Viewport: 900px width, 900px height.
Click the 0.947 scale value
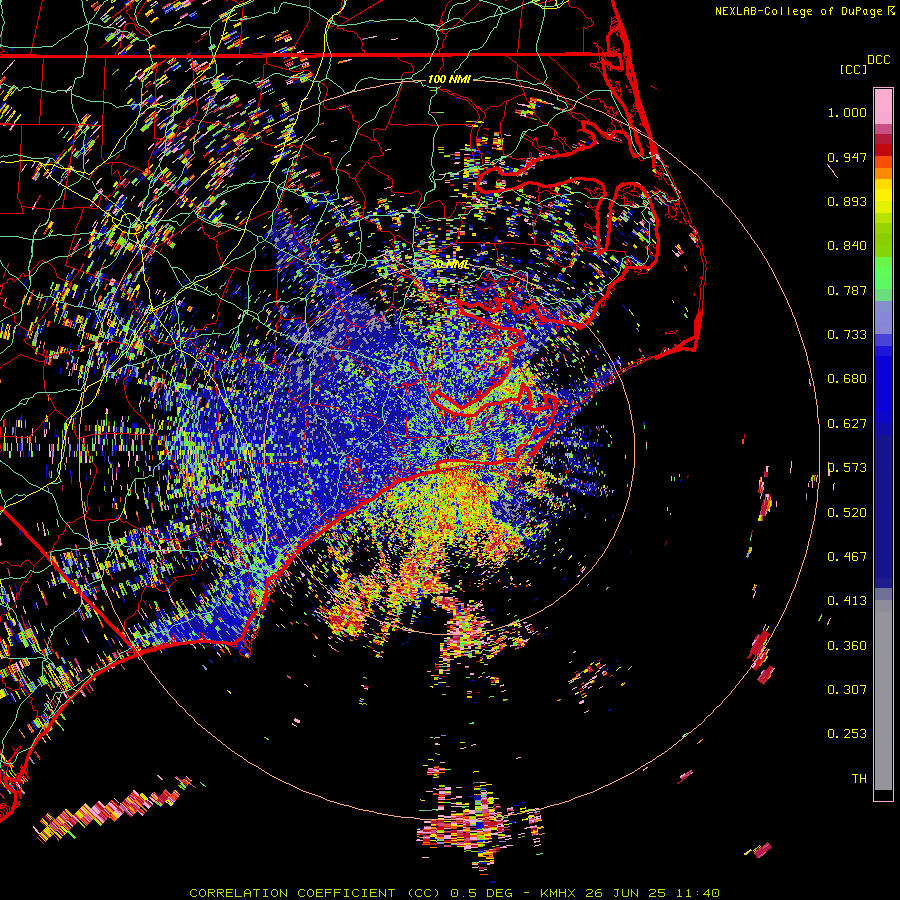coord(847,157)
